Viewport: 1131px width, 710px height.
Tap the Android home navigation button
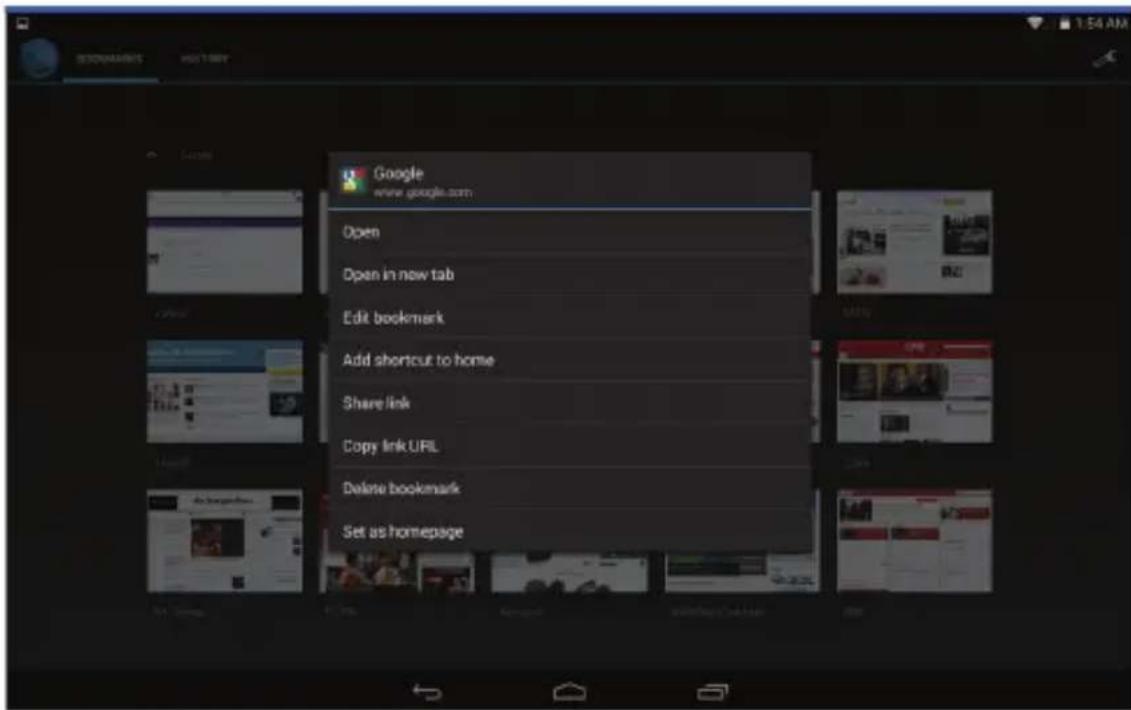569,692
